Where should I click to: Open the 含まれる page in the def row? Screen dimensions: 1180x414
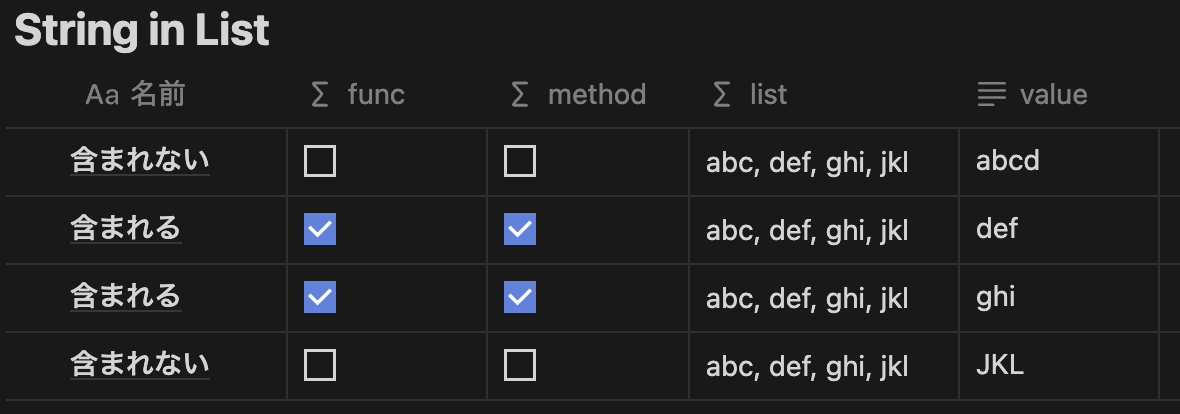coord(126,228)
